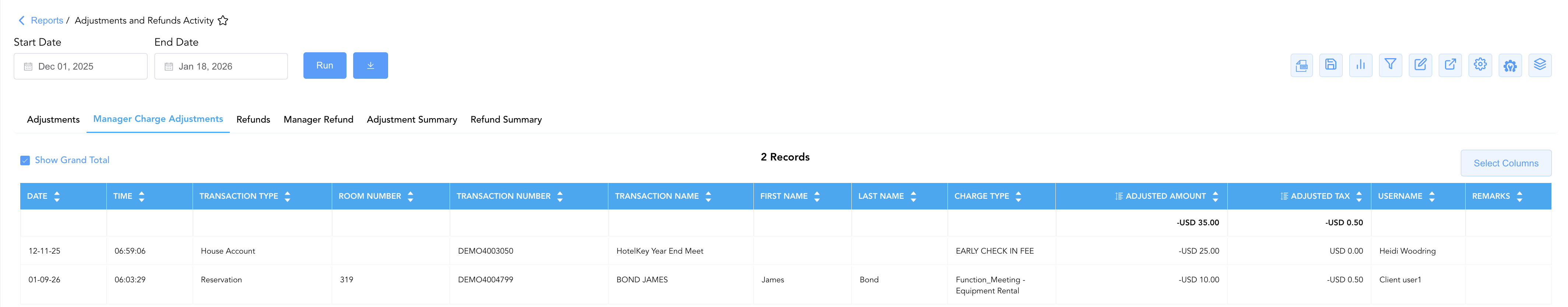Open report in external link icon

[x=1451, y=66]
